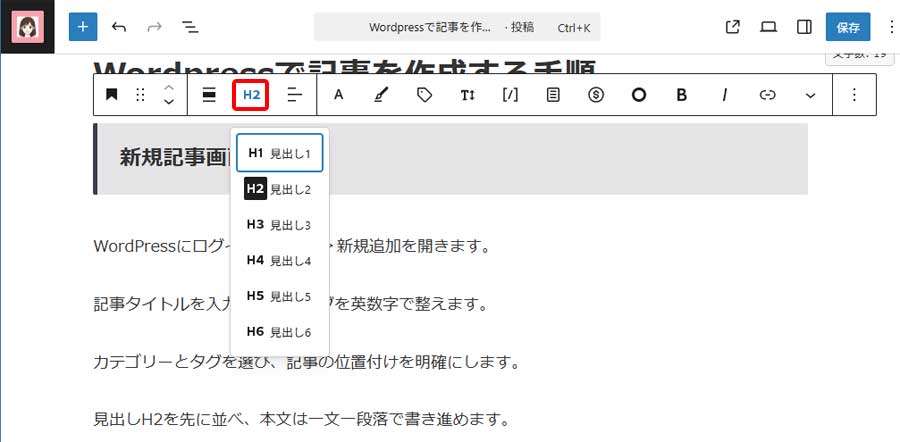Open the text alignment options

pos(295,95)
